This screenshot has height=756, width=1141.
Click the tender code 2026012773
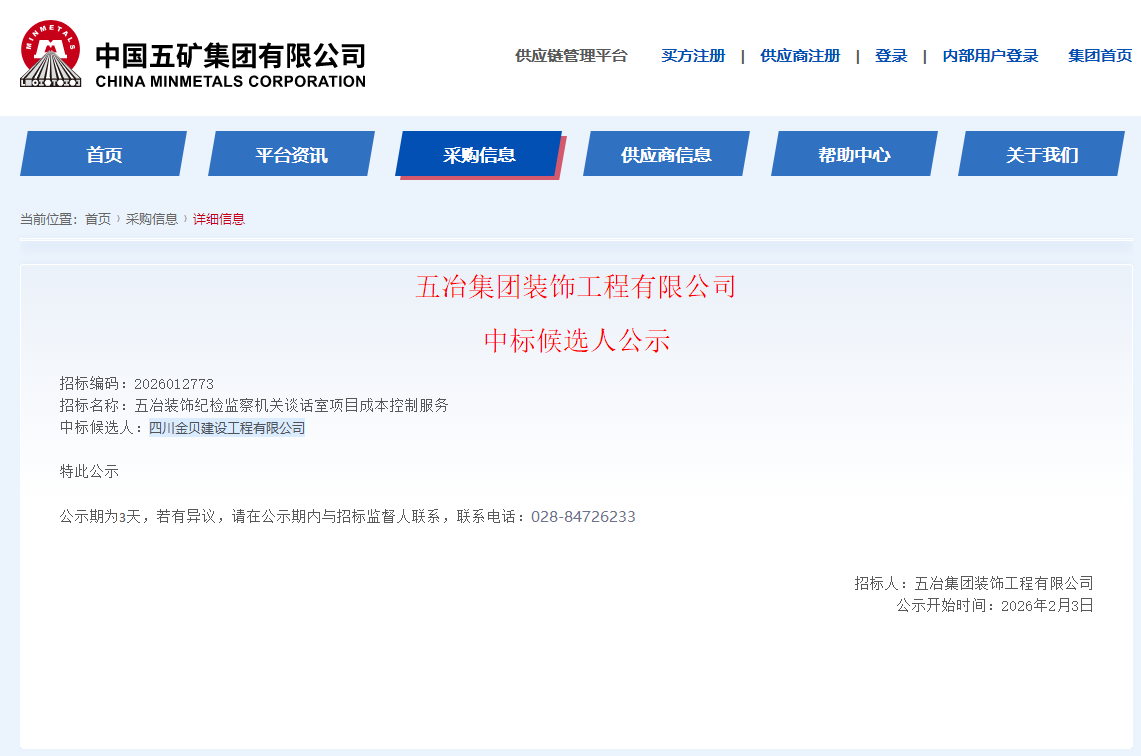(x=174, y=383)
